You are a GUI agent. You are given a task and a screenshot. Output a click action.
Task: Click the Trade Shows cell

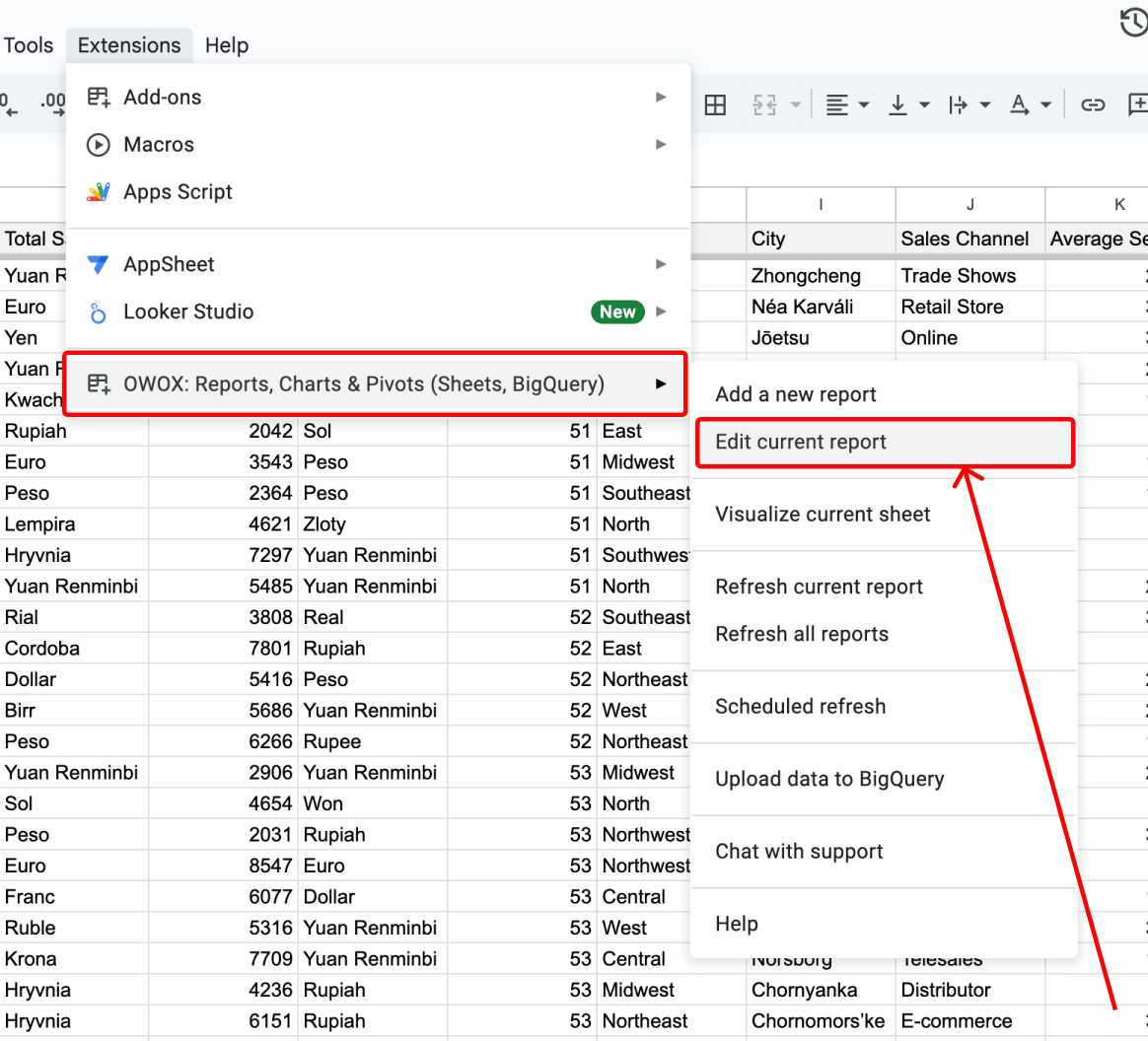click(x=970, y=276)
